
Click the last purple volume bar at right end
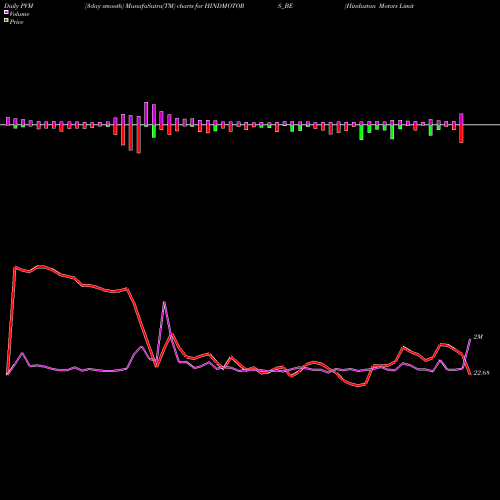tap(461, 119)
